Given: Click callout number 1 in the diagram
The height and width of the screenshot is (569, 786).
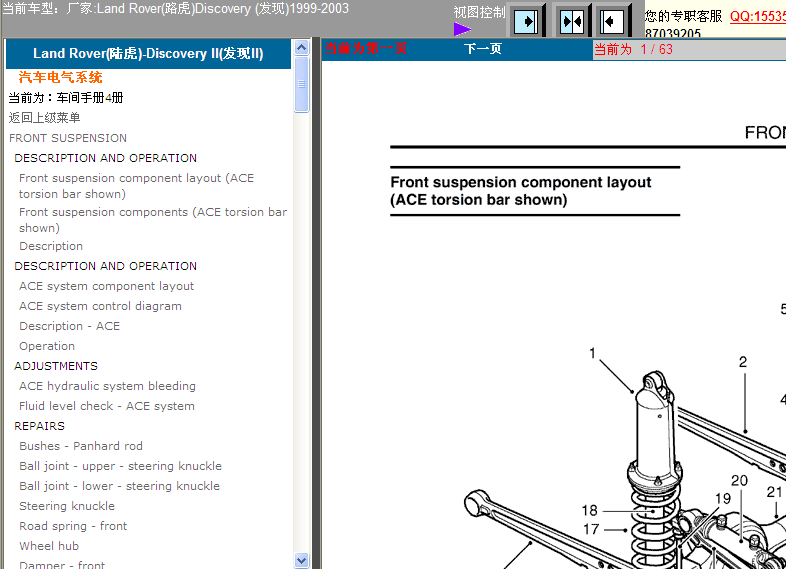Looking at the screenshot, I should (x=593, y=353).
